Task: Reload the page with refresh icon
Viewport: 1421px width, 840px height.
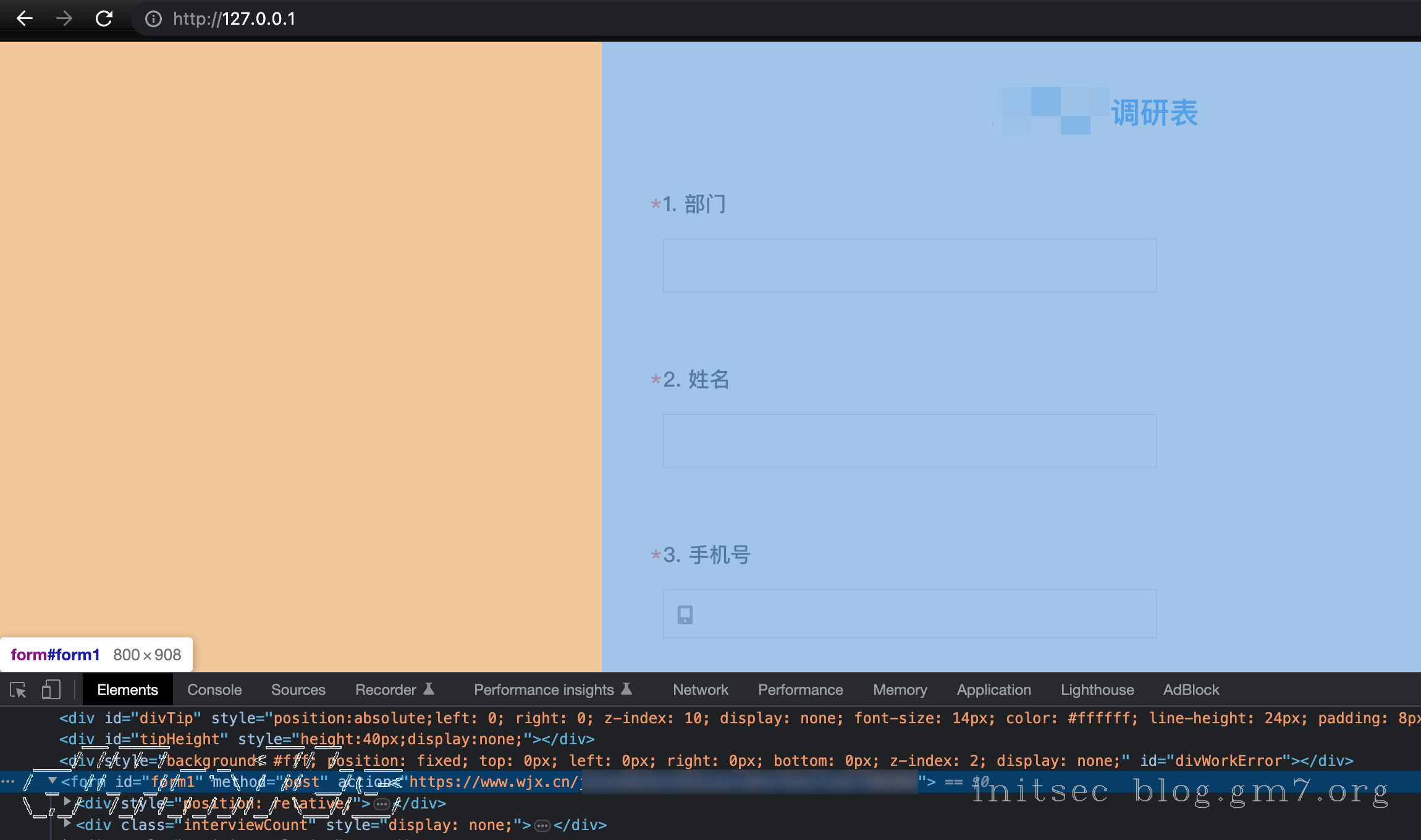Action: tap(104, 19)
